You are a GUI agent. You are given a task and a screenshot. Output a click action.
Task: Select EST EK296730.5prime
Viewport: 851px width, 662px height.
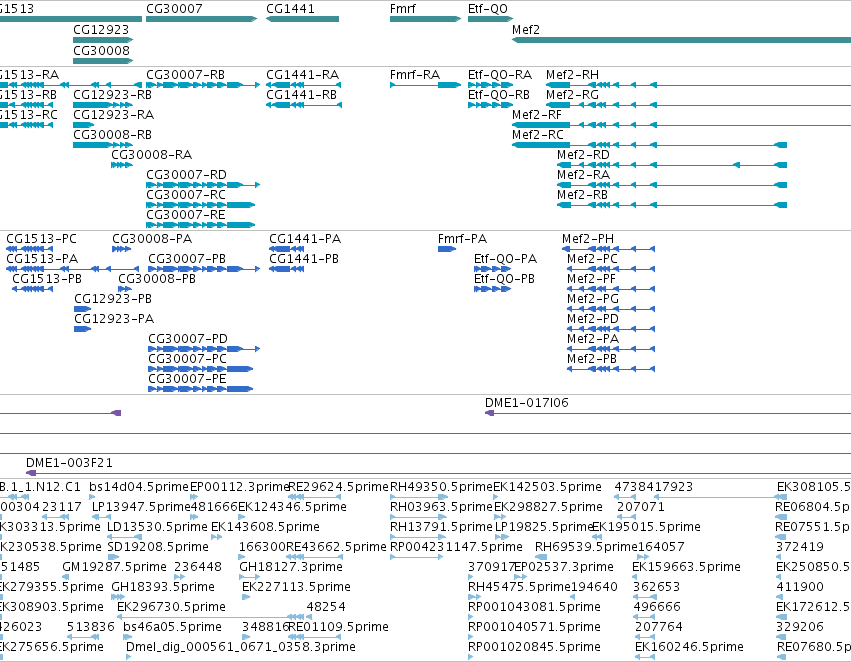pos(172,607)
